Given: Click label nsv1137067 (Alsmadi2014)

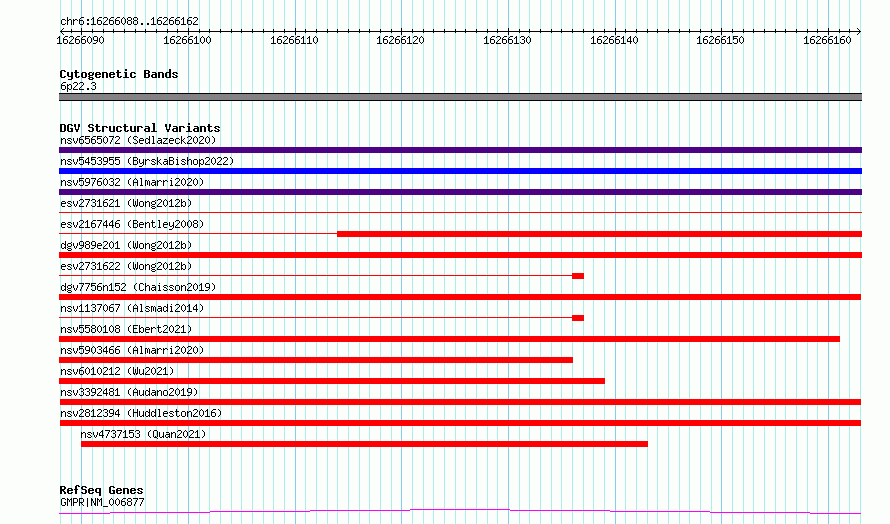Looking at the screenshot, I should [132, 308].
